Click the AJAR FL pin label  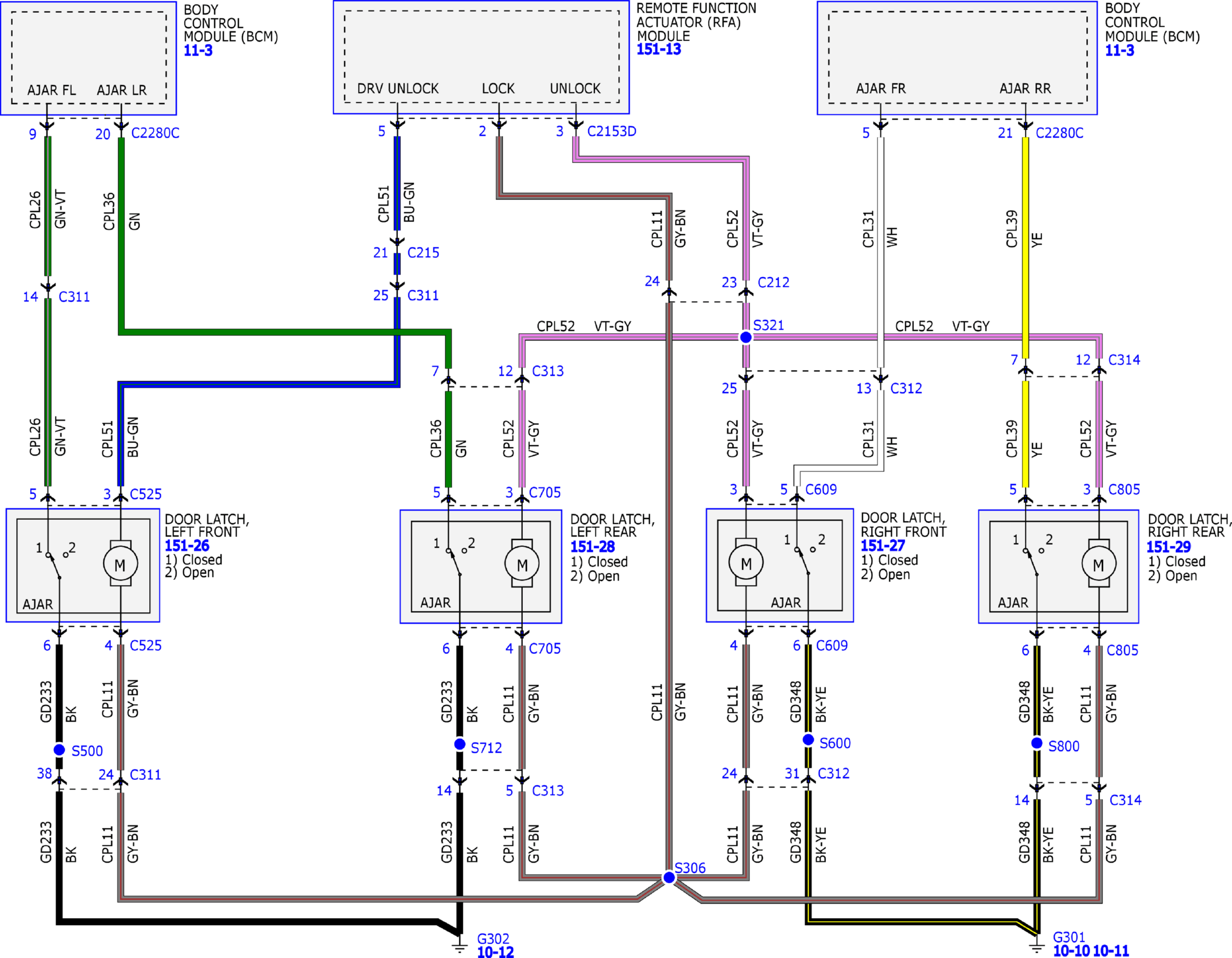point(51,90)
